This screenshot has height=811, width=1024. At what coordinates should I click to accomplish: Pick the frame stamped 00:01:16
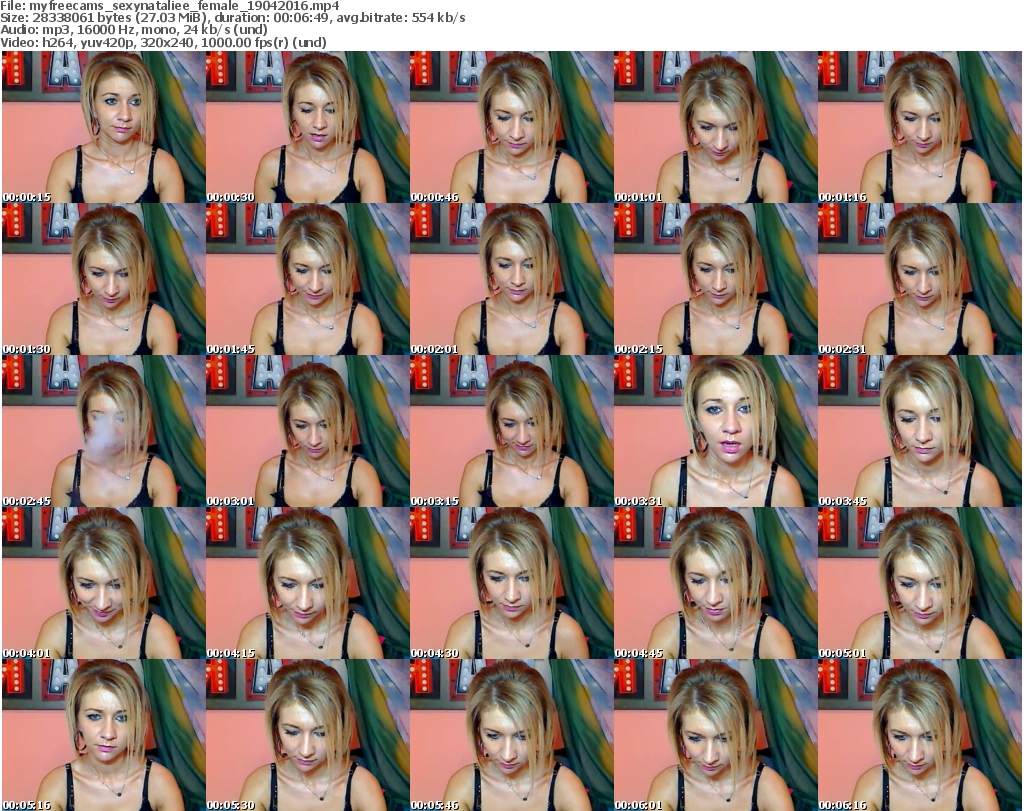(919, 128)
